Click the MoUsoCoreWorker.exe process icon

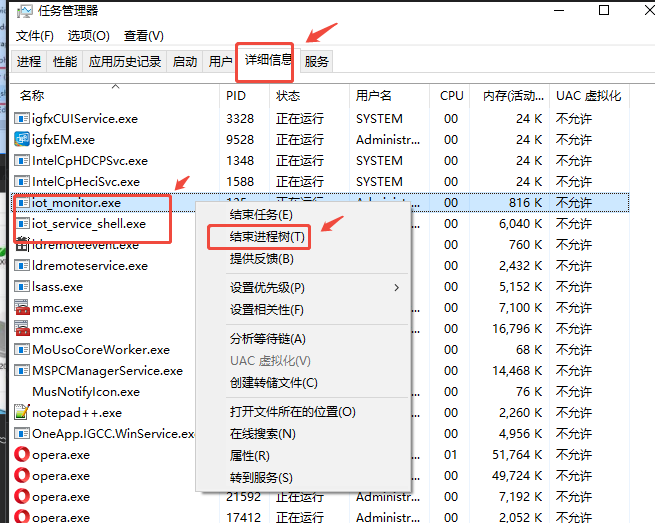pos(22,350)
